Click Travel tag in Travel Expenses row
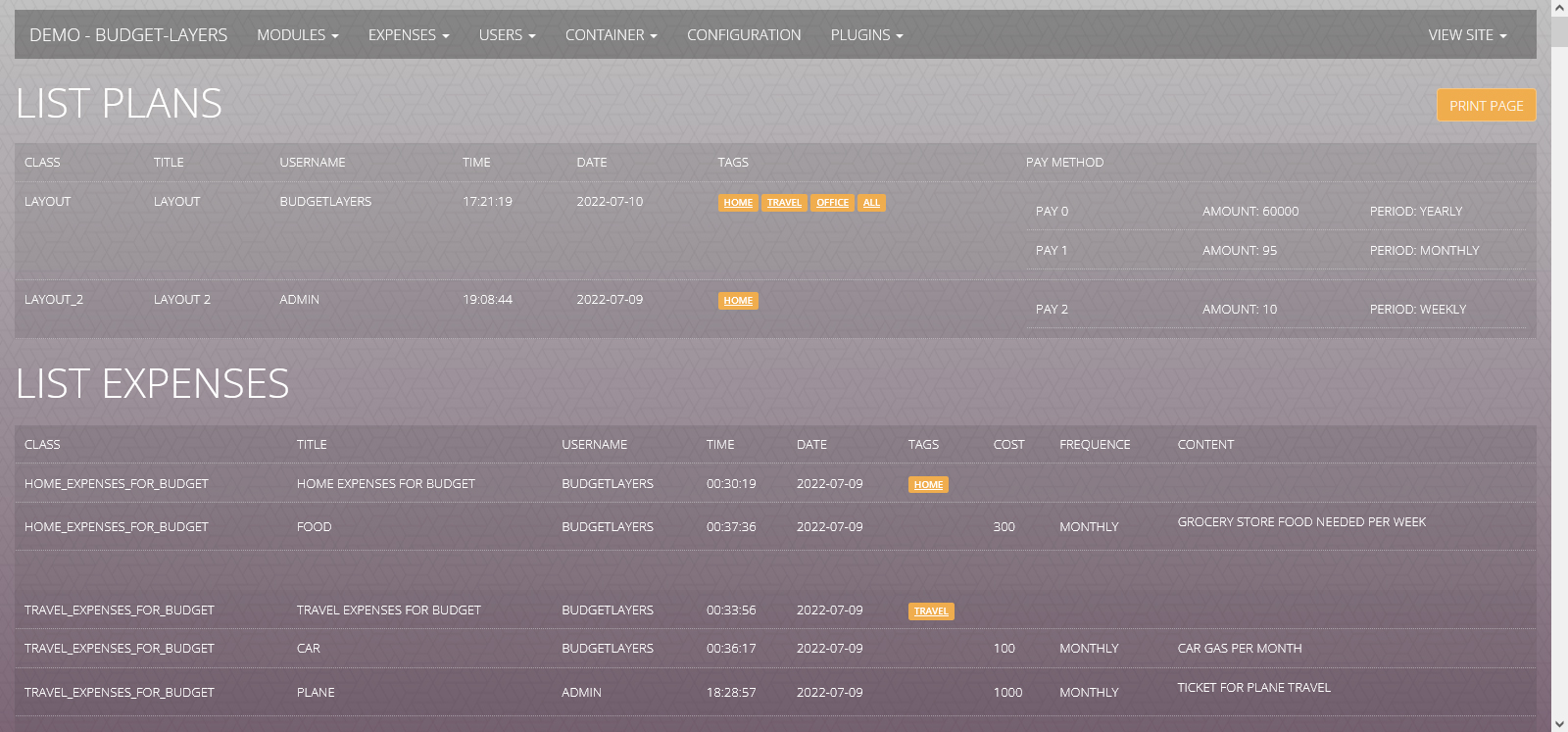 (x=931, y=611)
